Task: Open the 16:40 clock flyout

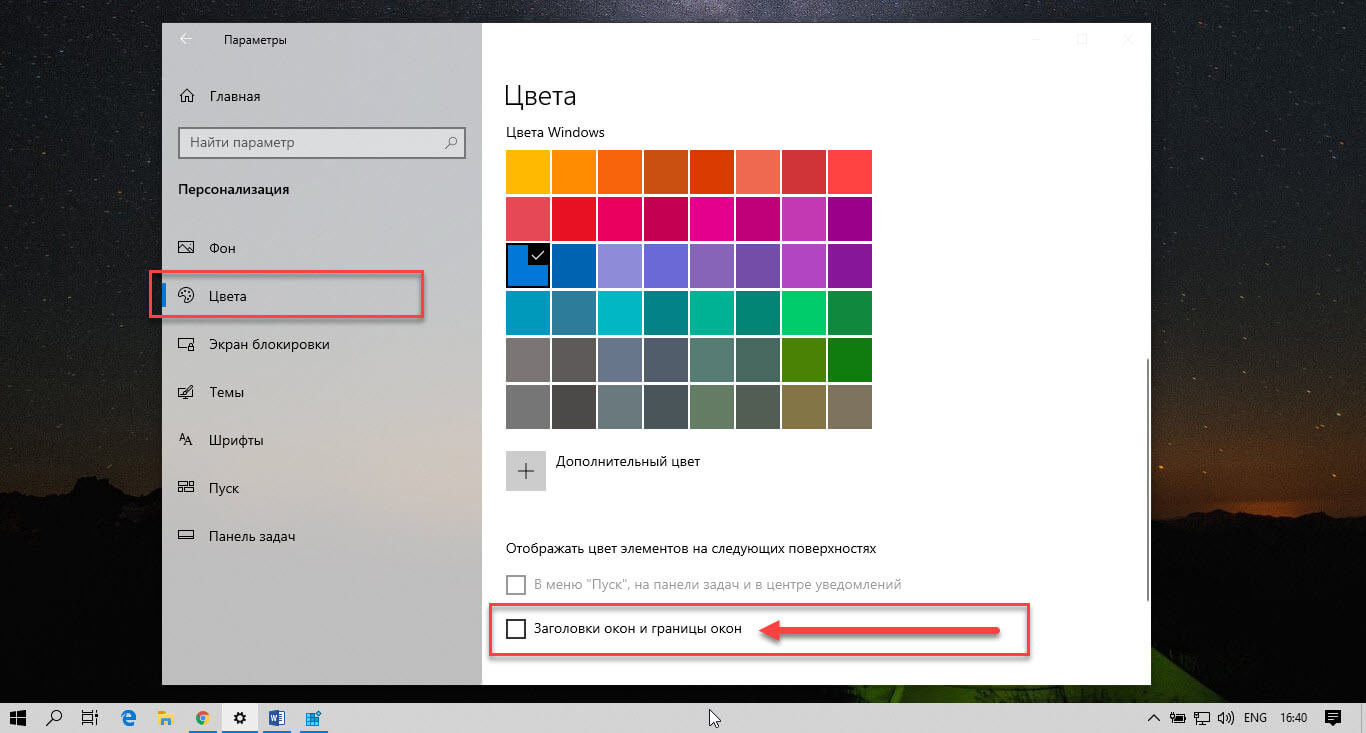Action: pyautogui.click(x=1294, y=718)
